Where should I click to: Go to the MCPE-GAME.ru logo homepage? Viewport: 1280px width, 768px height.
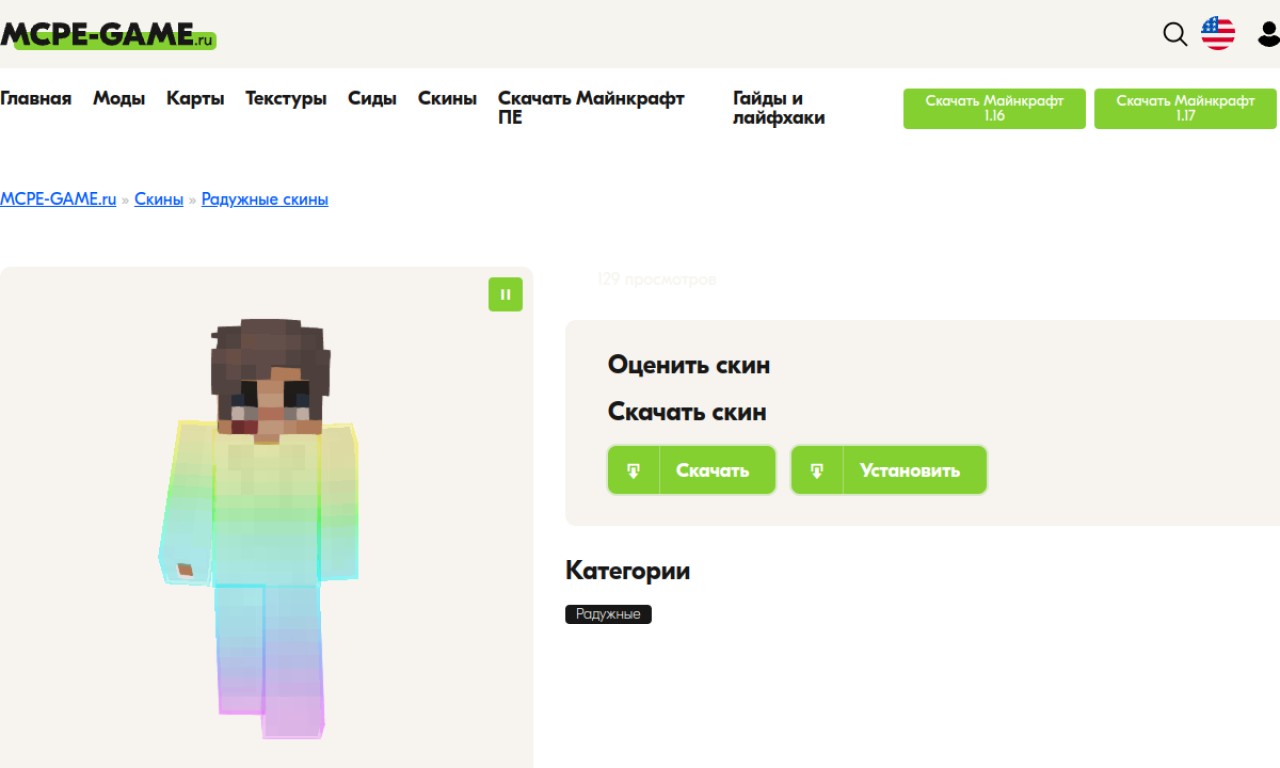click(x=108, y=35)
